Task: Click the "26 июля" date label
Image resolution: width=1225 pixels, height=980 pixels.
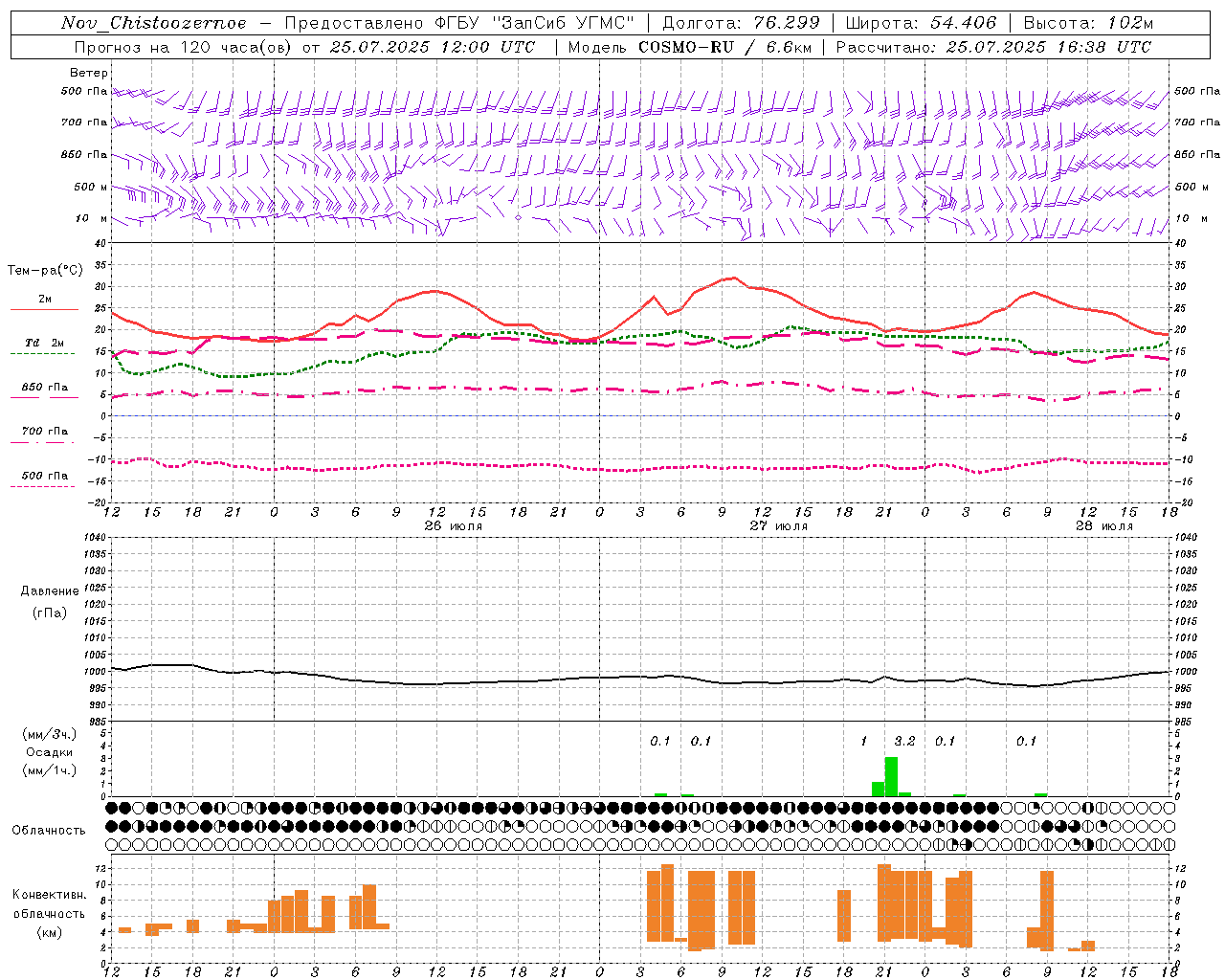Action: point(453,526)
